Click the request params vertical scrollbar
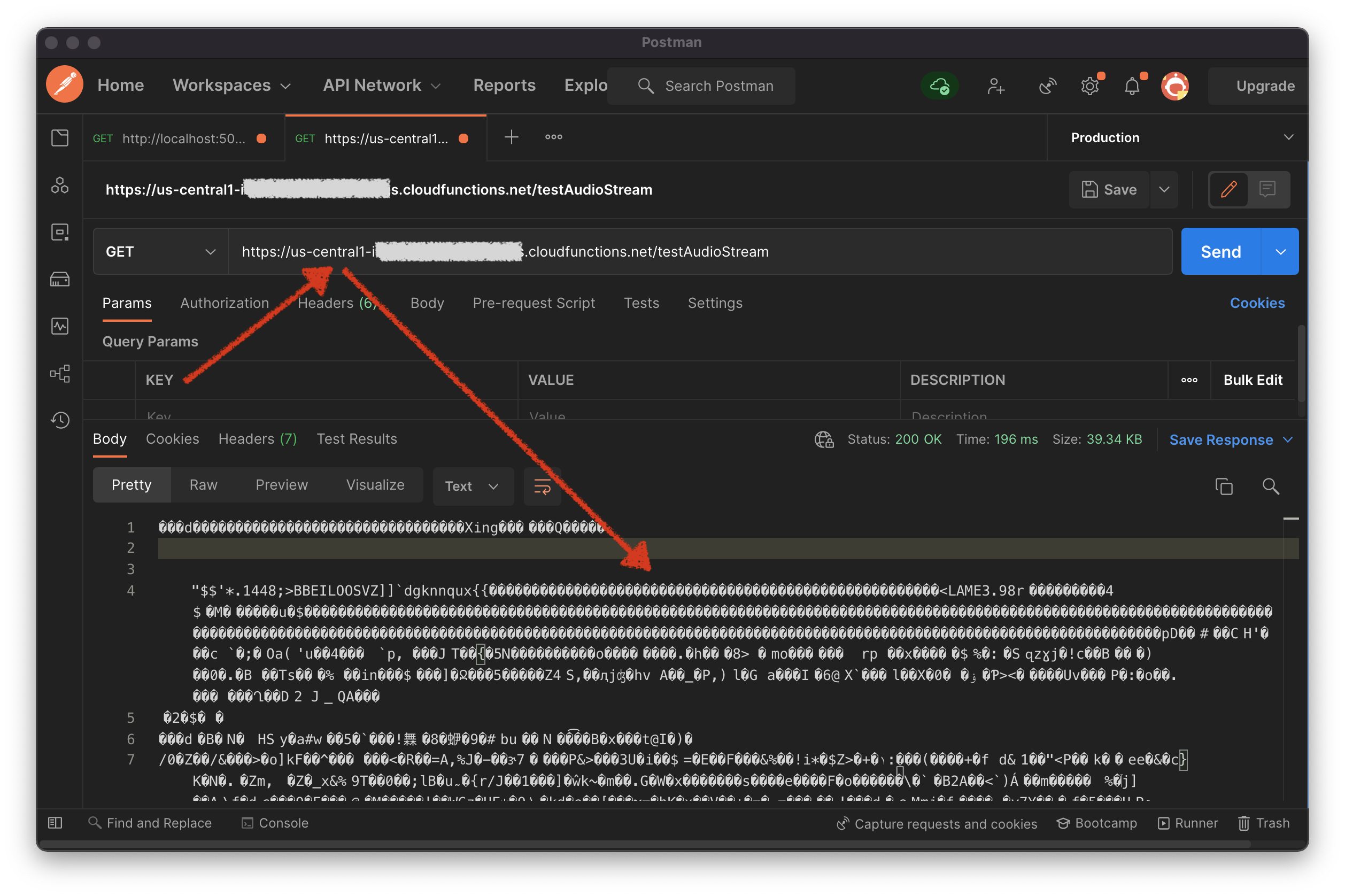Screen dimensions: 1345x896 pyautogui.click(x=1301, y=364)
